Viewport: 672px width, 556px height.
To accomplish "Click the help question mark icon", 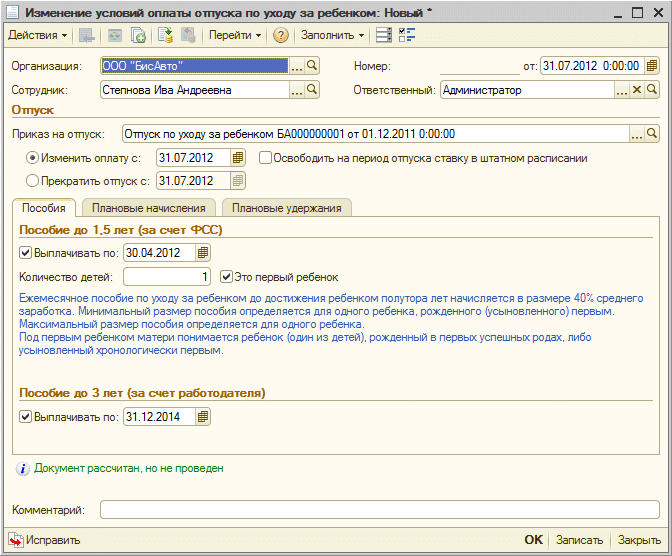I will (x=281, y=35).
